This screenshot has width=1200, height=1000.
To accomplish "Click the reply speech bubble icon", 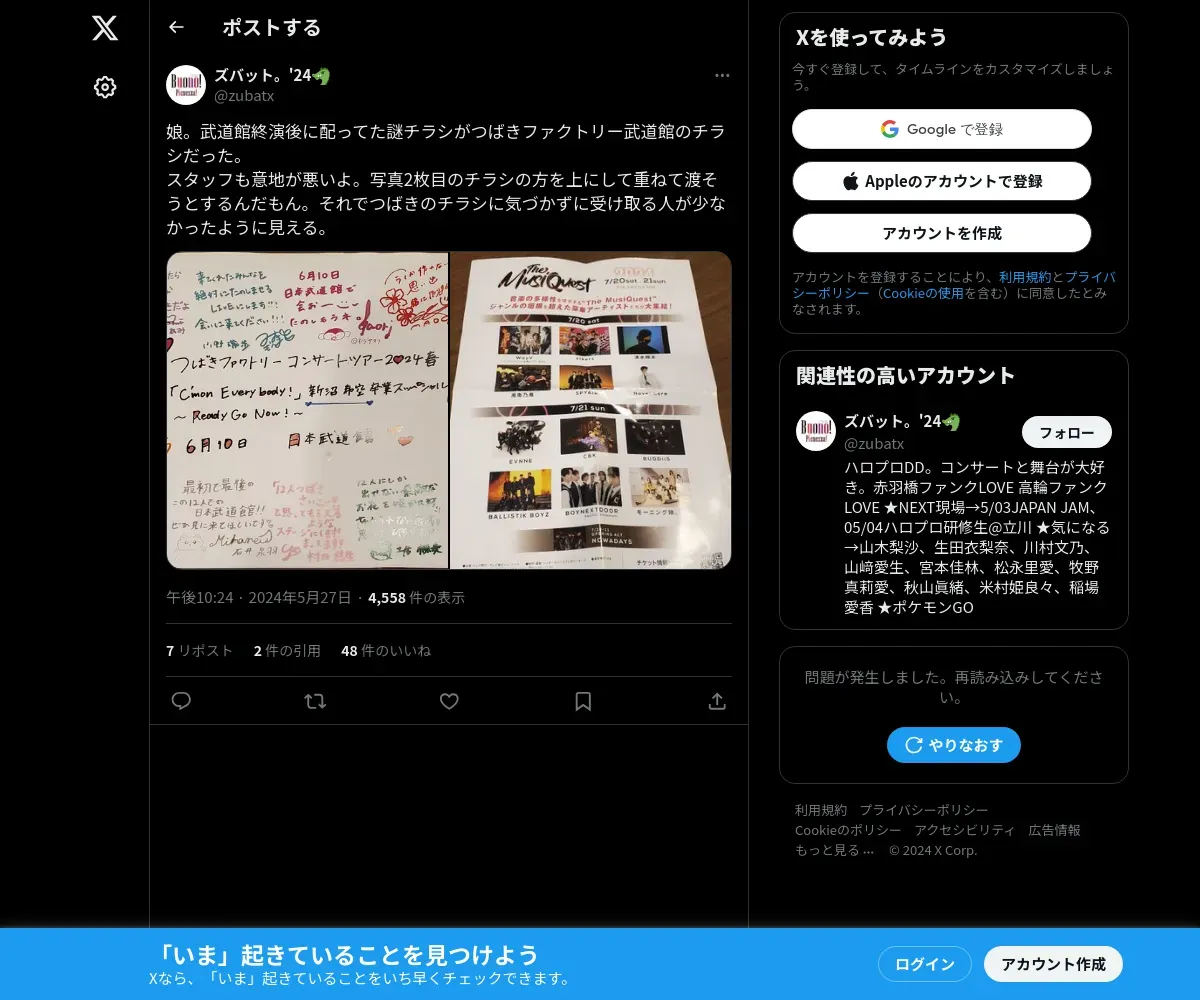I will (x=181, y=701).
